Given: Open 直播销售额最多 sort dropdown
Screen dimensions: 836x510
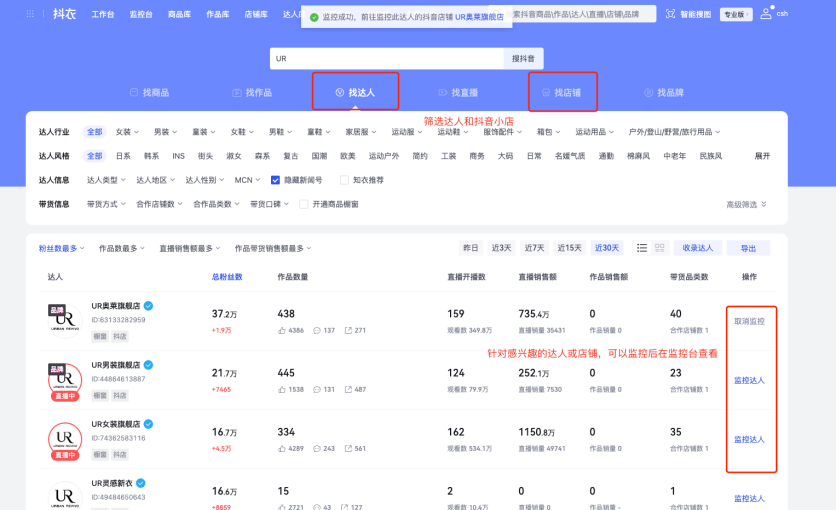Looking at the screenshot, I should (x=189, y=248).
